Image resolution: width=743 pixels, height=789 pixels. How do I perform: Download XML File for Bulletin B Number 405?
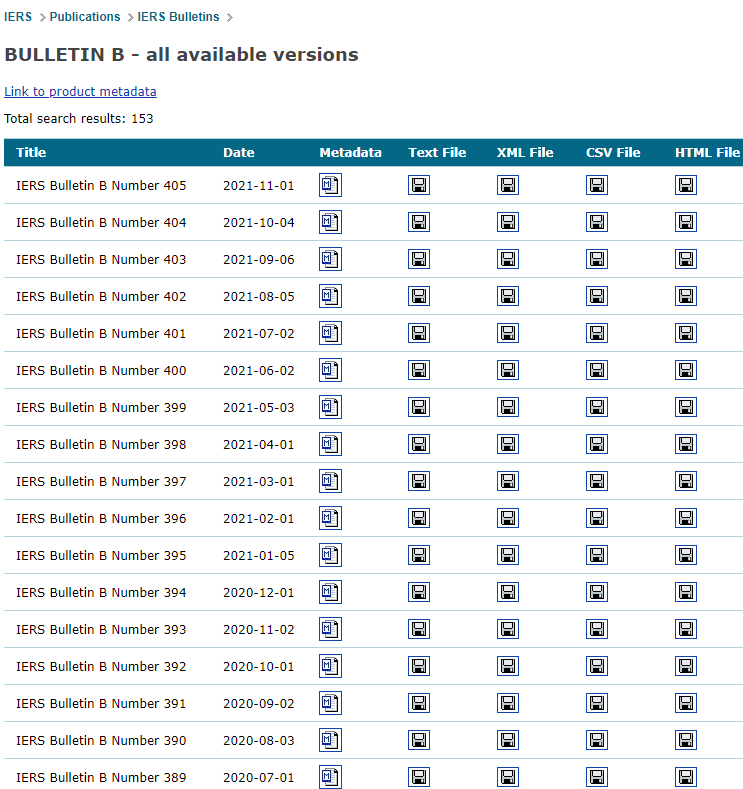(508, 185)
